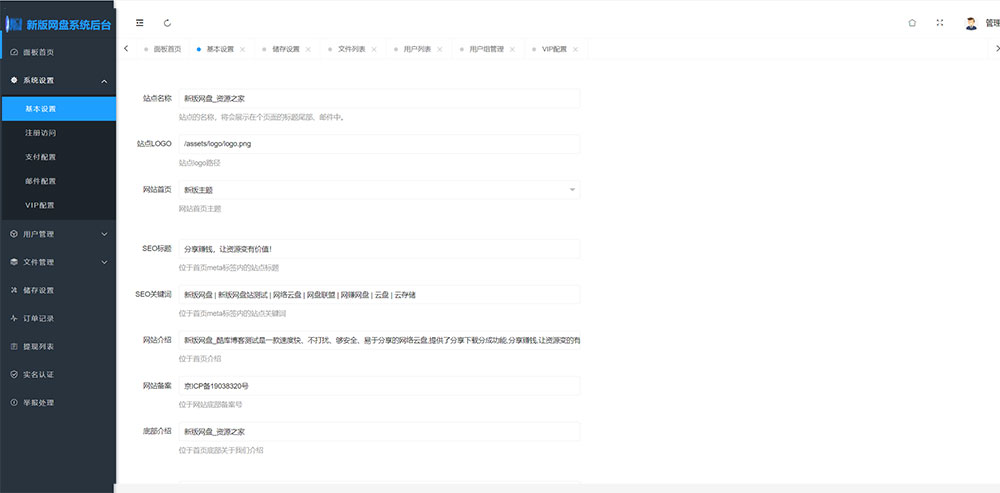Image resolution: width=1000 pixels, height=493 pixels.
Task: Close the 储存设置 tab
Action: pos(308,49)
